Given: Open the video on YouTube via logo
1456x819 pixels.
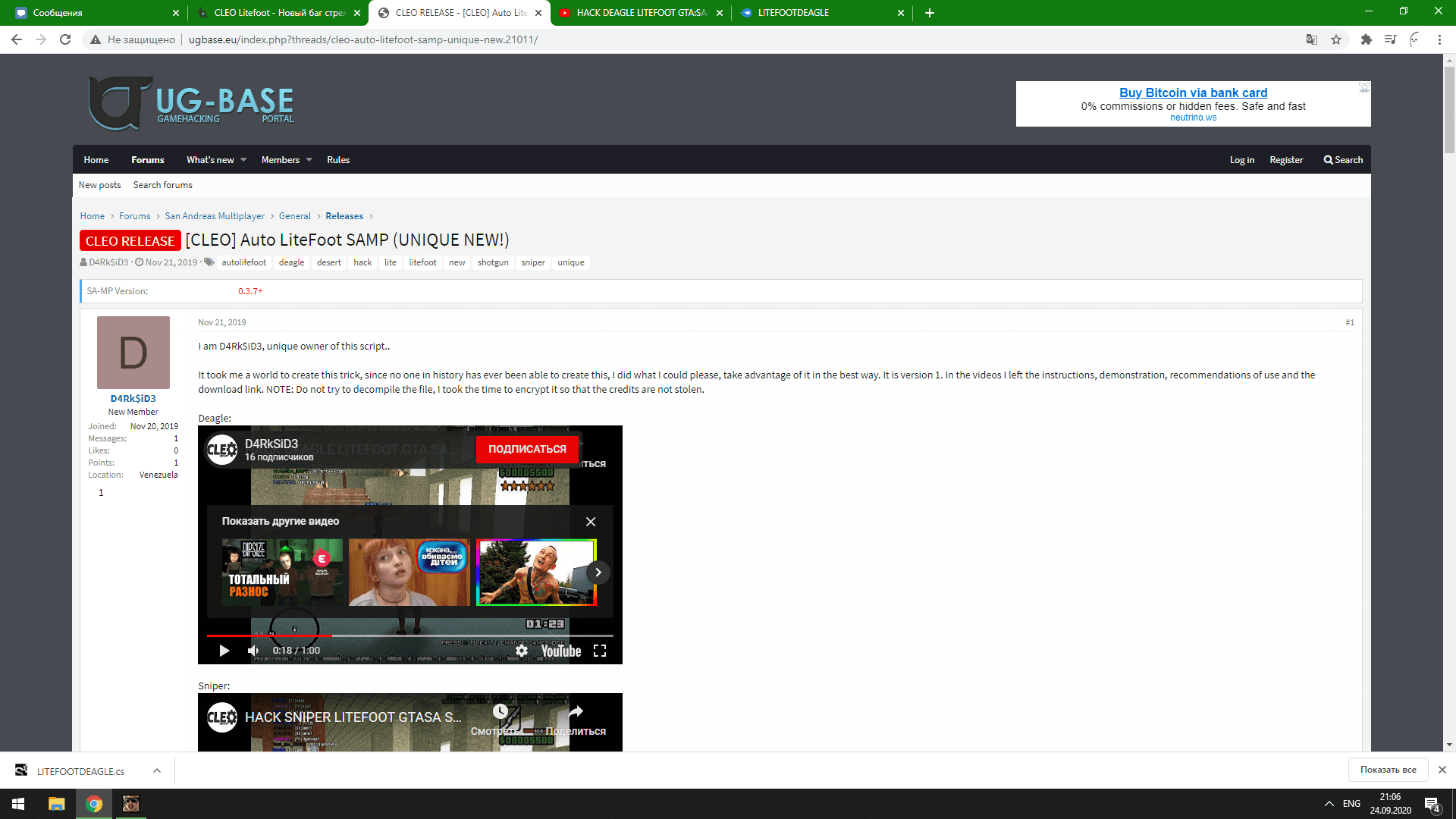Looking at the screenshot, I should click(x=561, y=651).
